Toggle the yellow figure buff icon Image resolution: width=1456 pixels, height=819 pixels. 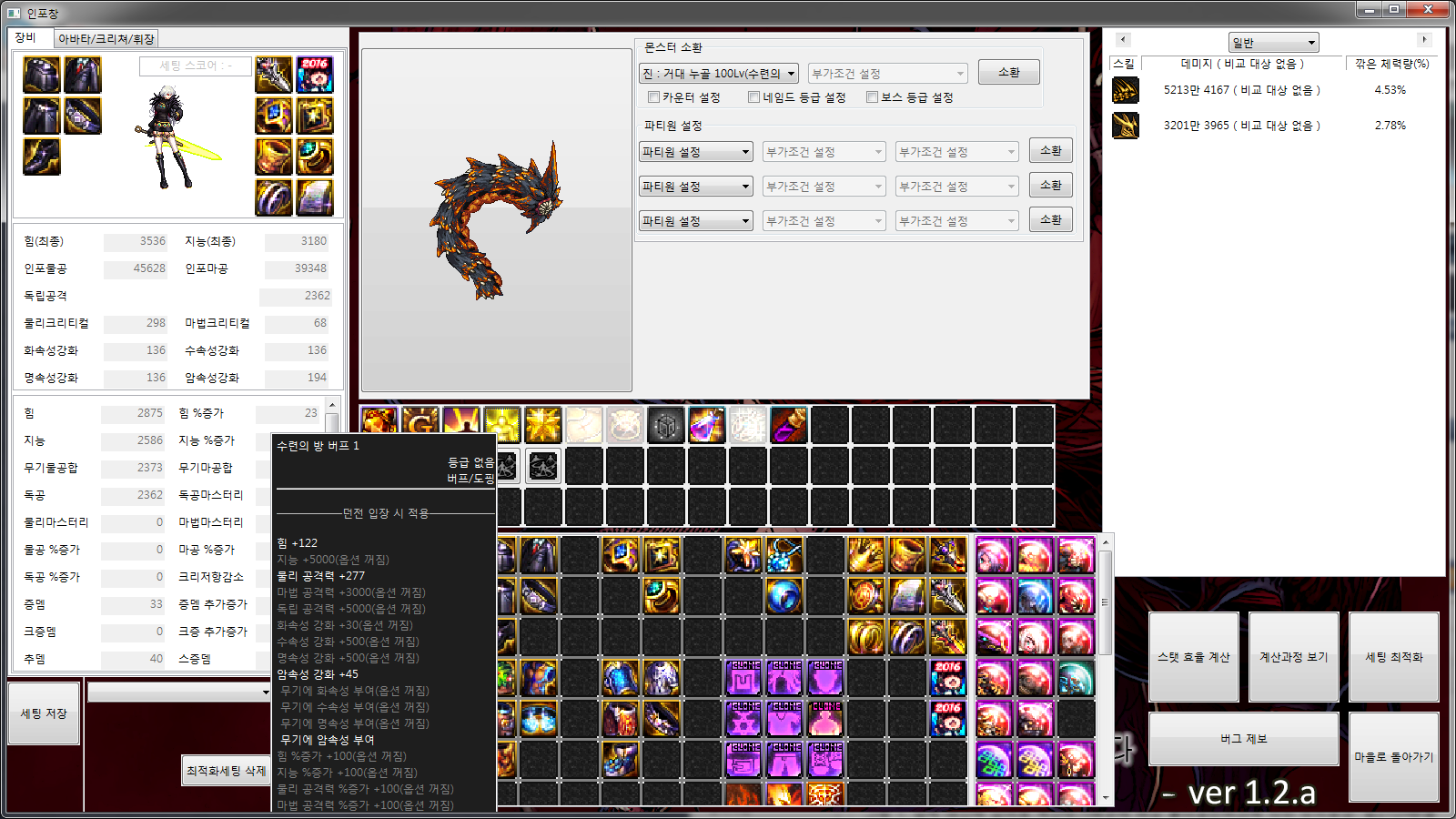click(x=502, y=425)
